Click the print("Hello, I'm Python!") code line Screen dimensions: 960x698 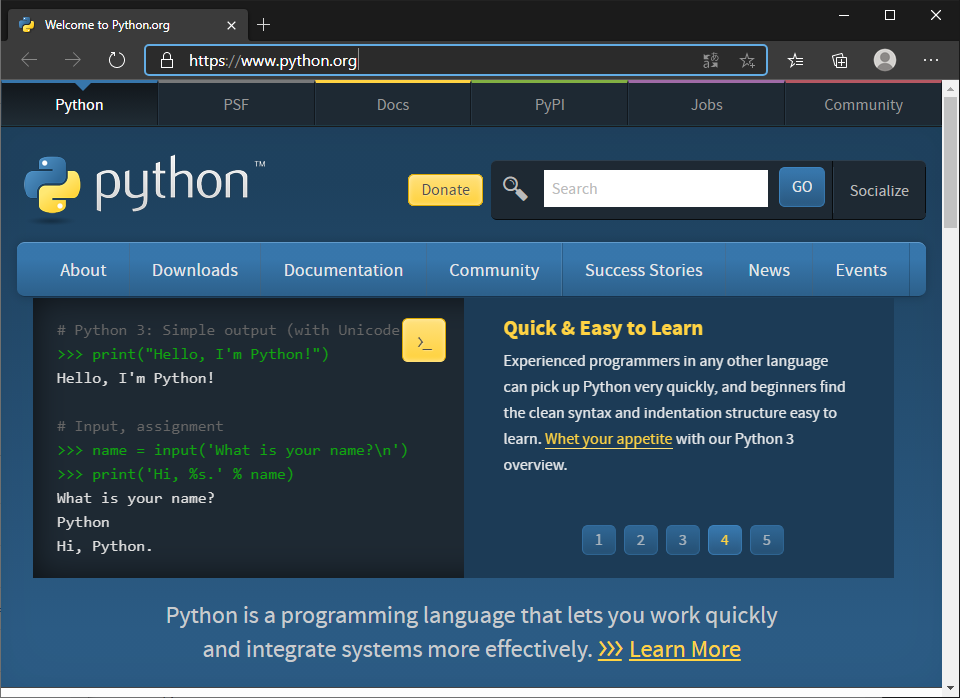193,354
